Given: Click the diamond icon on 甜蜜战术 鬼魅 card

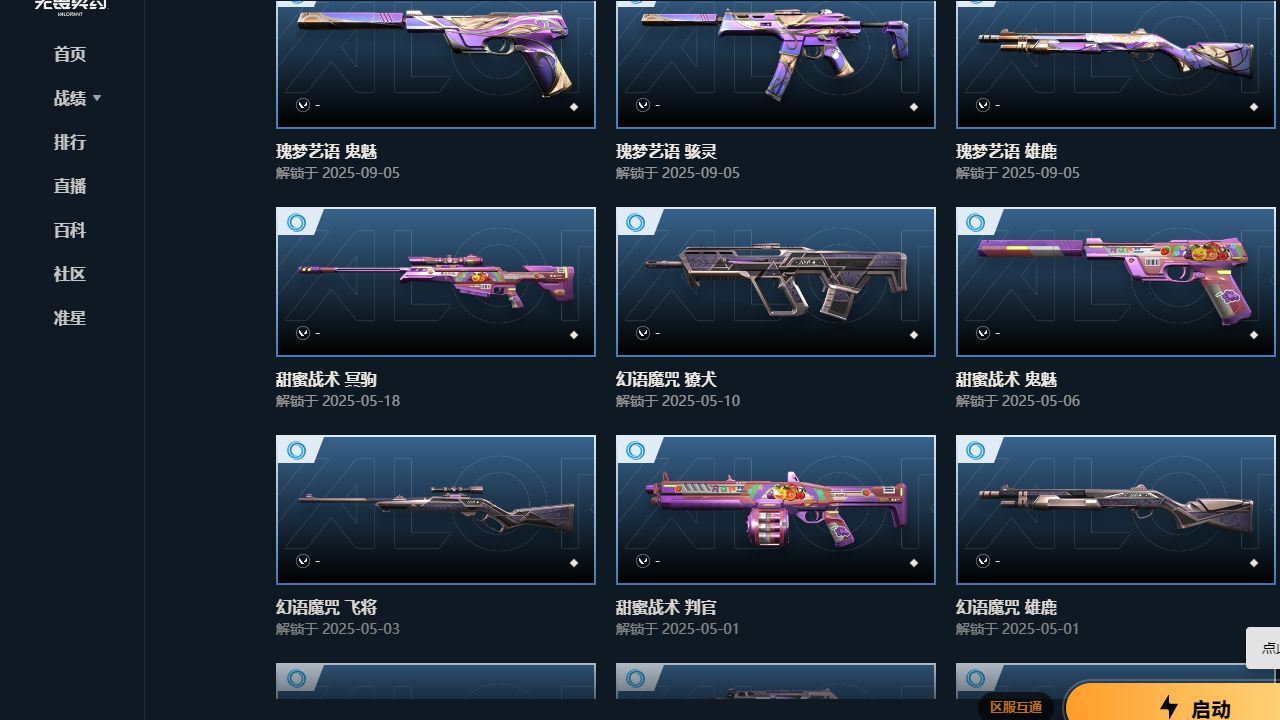Looking at the screenshot, I should [1254, 335].
